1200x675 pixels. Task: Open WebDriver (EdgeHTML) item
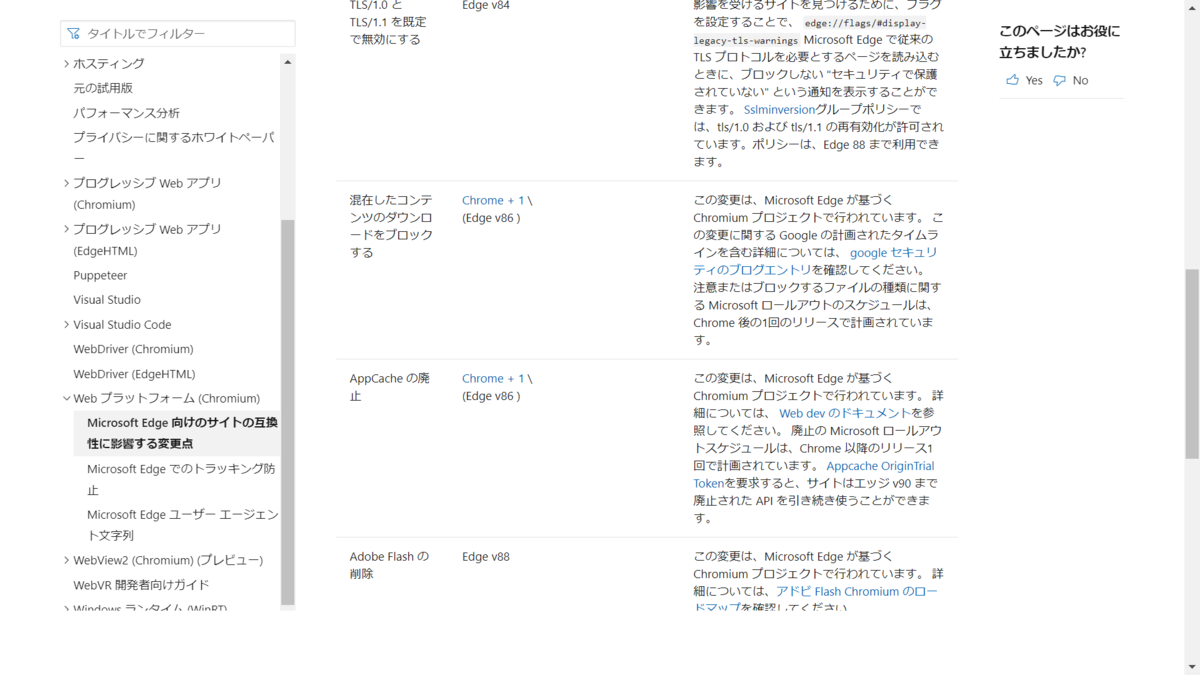point(134,374)
